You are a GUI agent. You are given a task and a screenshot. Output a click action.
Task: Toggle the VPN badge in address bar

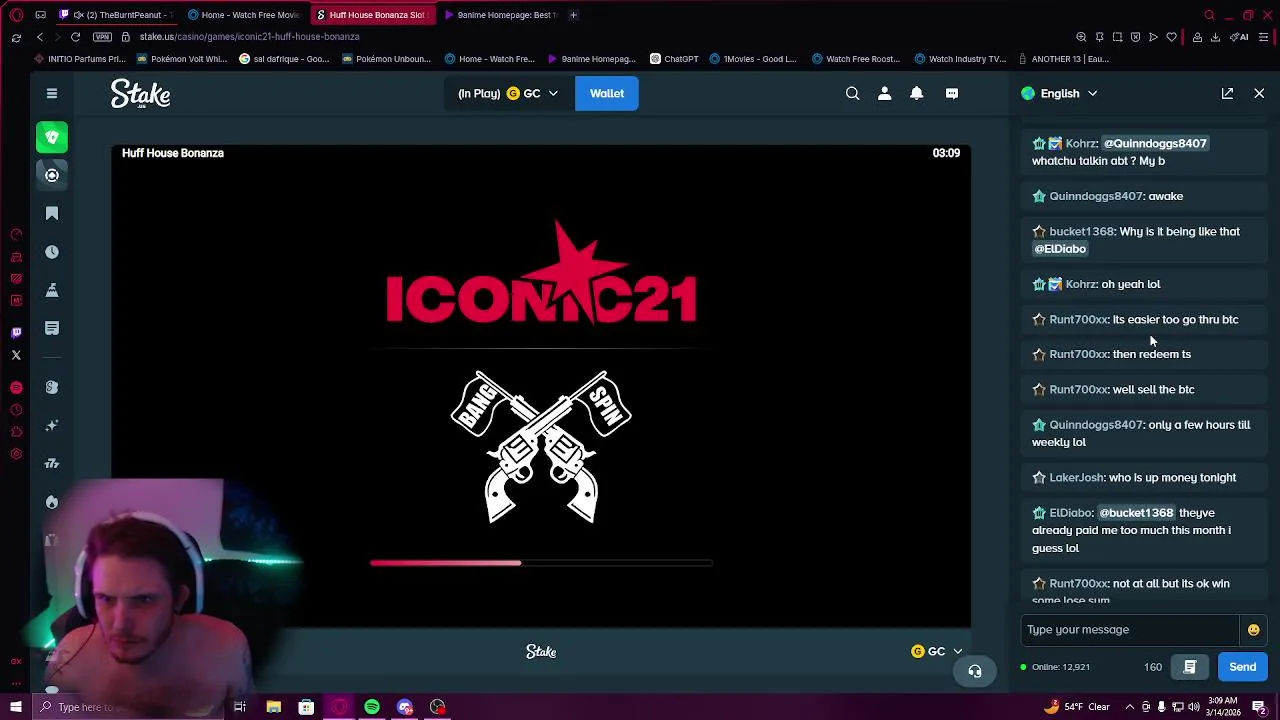pos(102,37)
